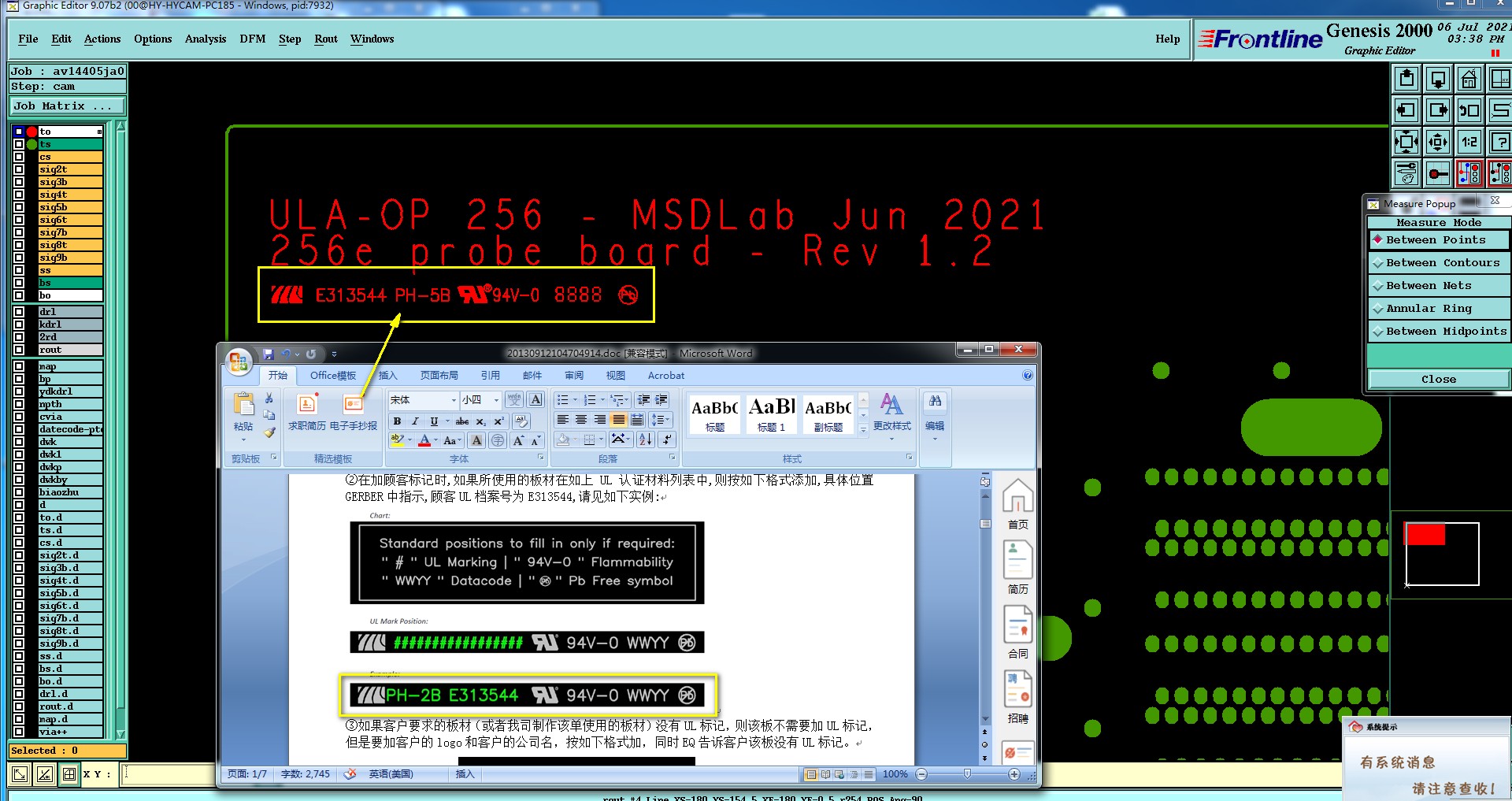Toggle the checkbox for layer datecode-pt

pyautogui.click(x=19, y=429)
